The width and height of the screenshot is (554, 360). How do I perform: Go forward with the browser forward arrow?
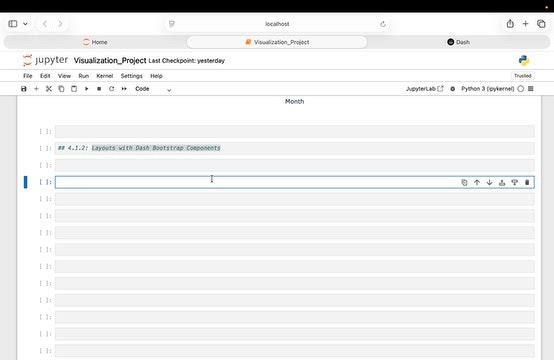click(x=60, y=24)
